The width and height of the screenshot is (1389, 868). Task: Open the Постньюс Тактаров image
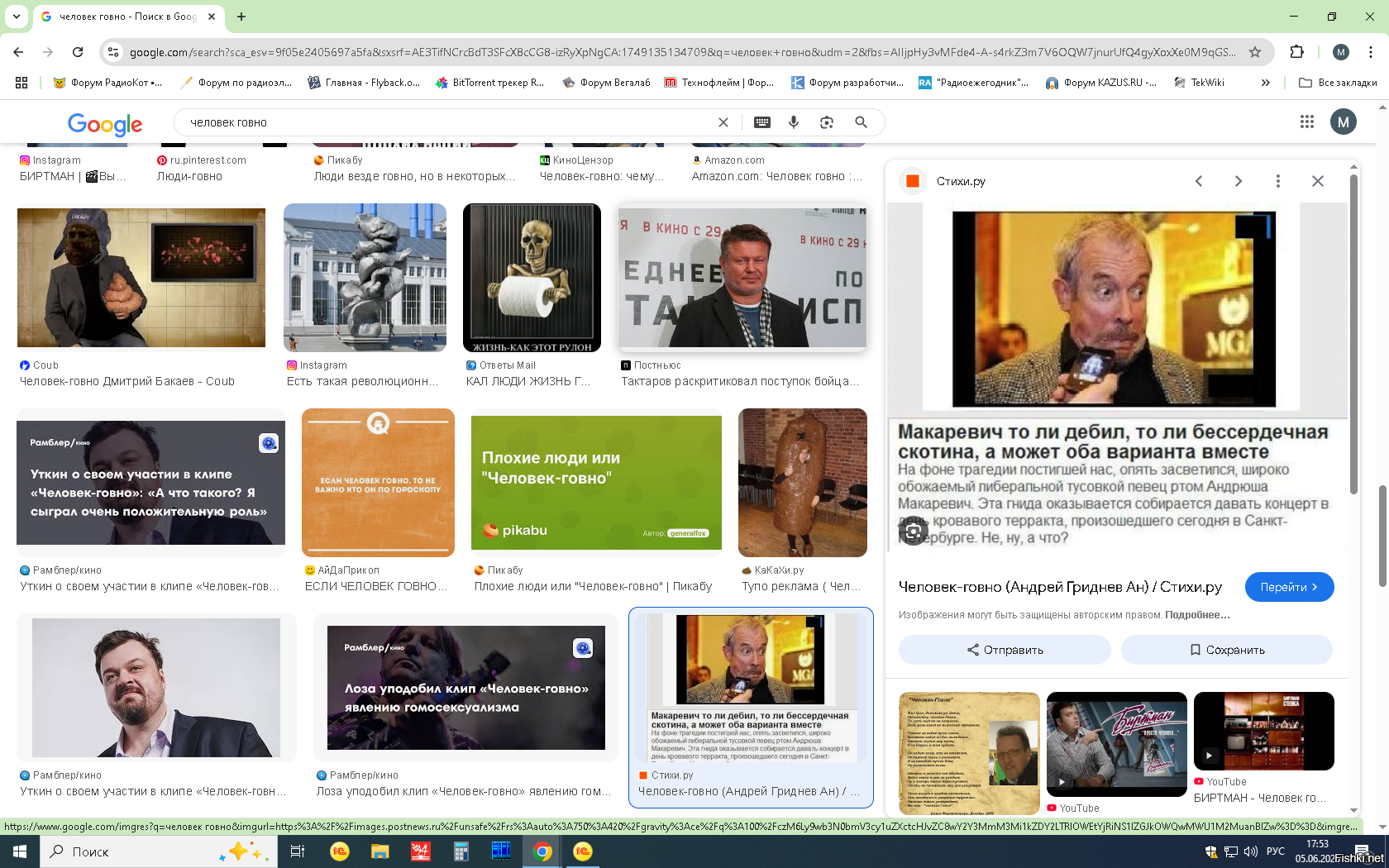(742, 278)
